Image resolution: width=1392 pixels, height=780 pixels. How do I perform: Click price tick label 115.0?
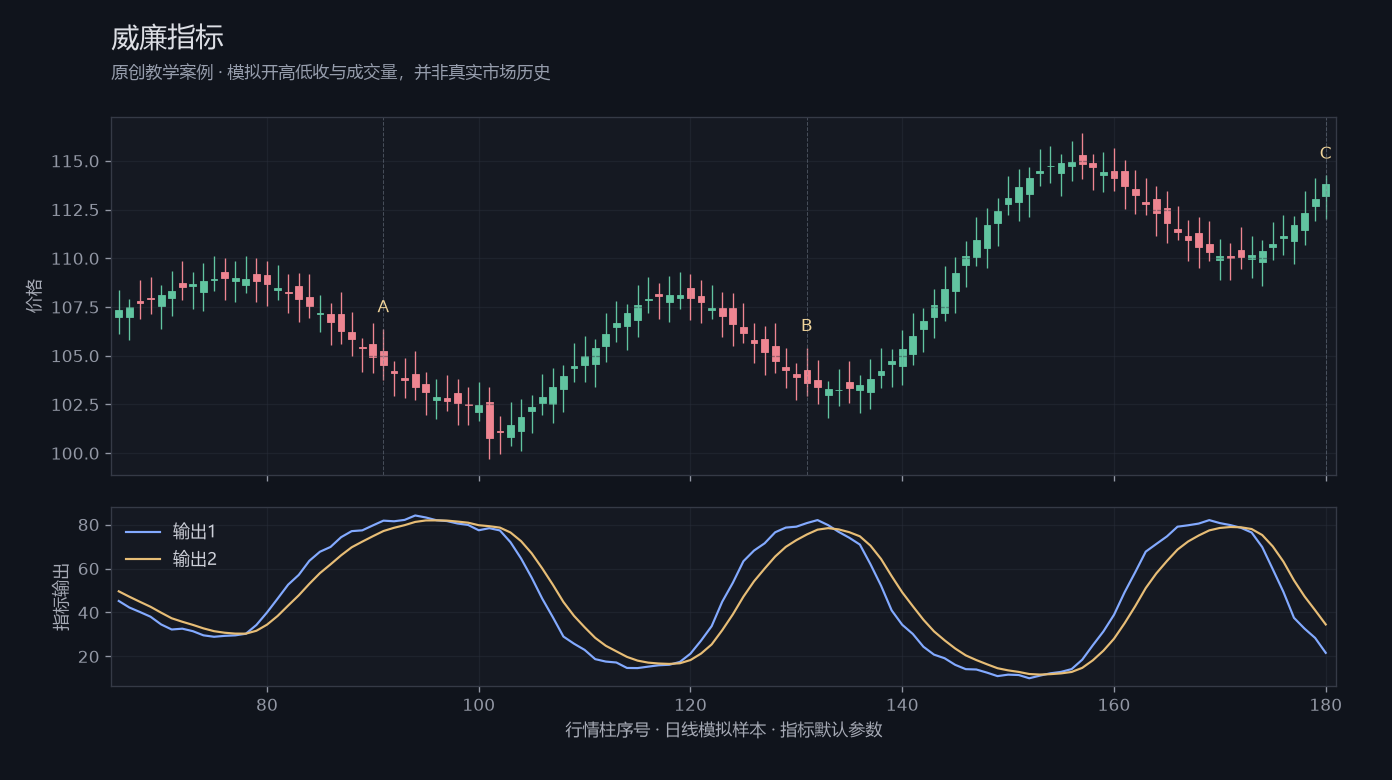point(75,162)
